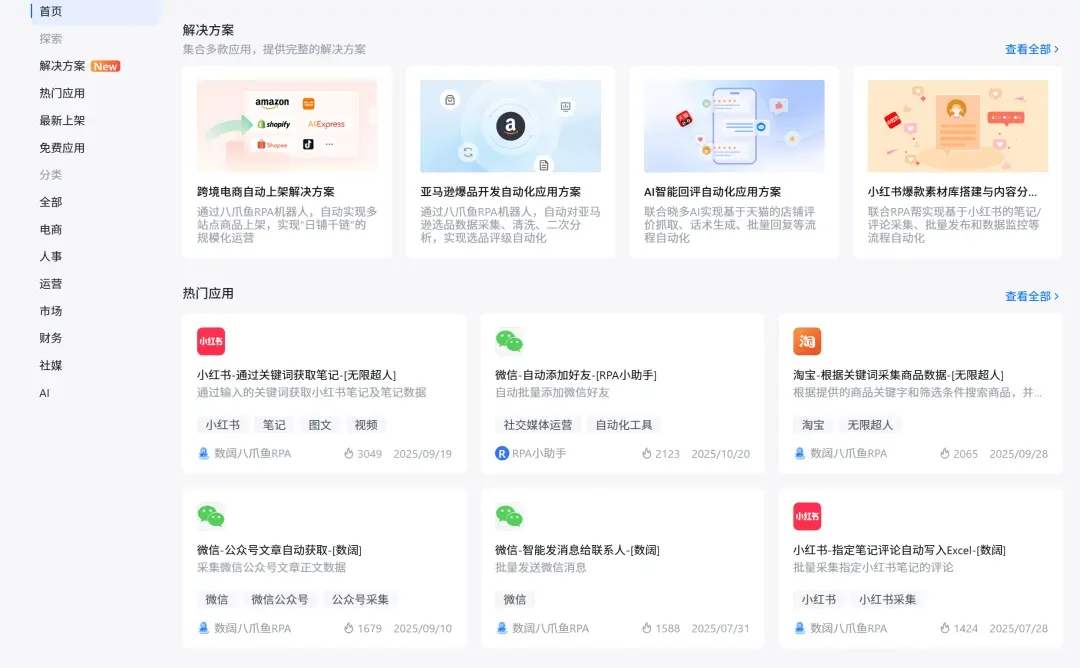The image size is (1080, 668).
Task: Click the 小红书采集 tag
Action: (887, 599)
